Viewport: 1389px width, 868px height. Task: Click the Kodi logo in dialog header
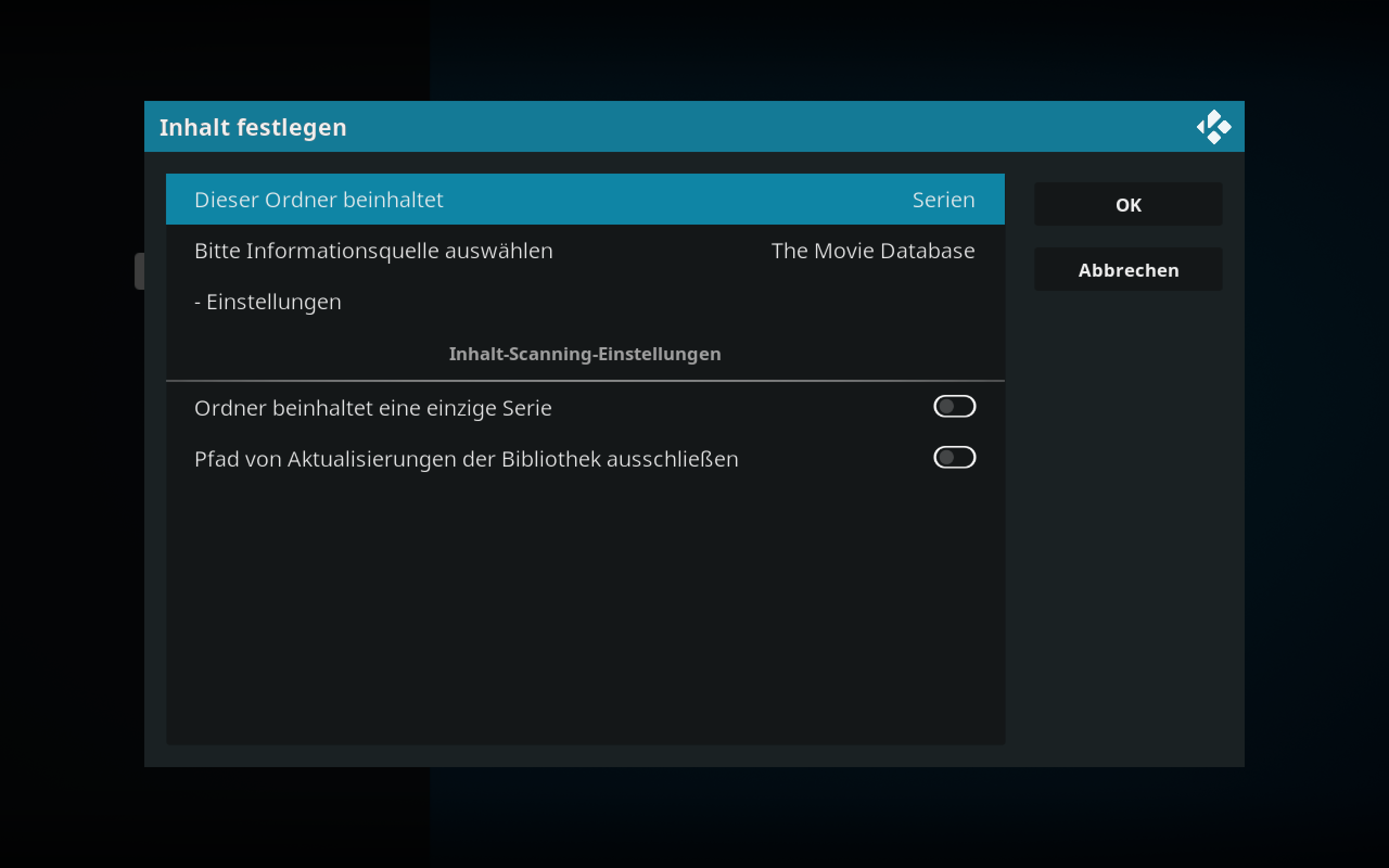pyautogui.click(x=1213, y=127)
